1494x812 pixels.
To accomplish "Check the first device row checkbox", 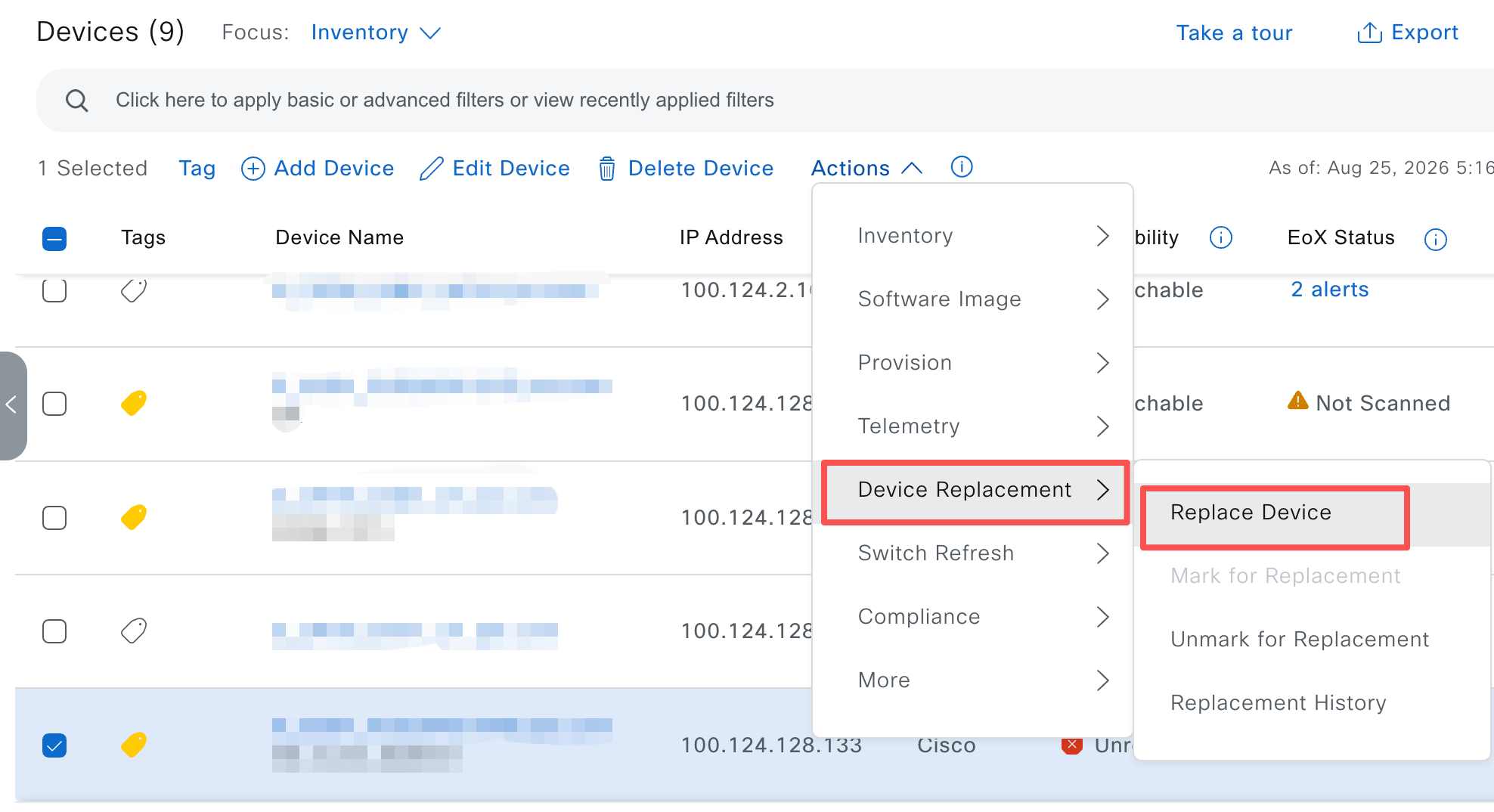I will click(54, 290).
